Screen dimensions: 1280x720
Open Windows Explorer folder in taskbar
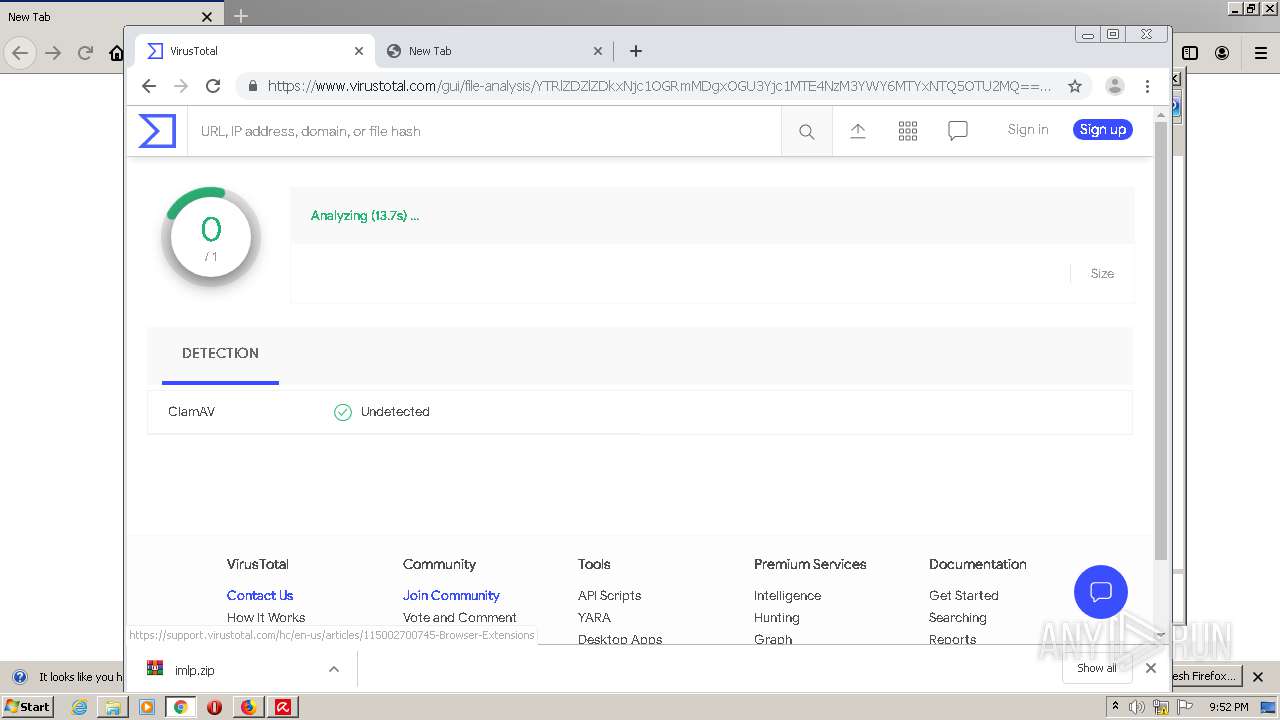[113, 707]
